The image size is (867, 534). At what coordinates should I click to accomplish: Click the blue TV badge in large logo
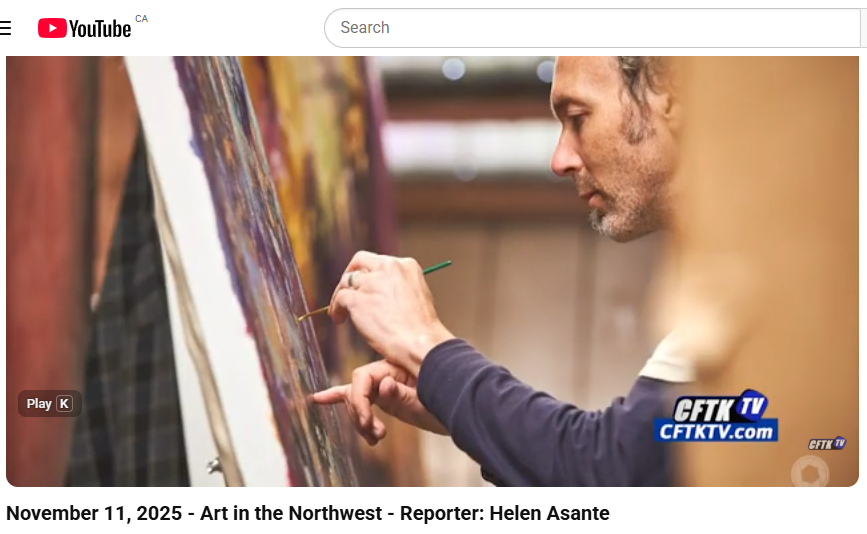[753, 405]
